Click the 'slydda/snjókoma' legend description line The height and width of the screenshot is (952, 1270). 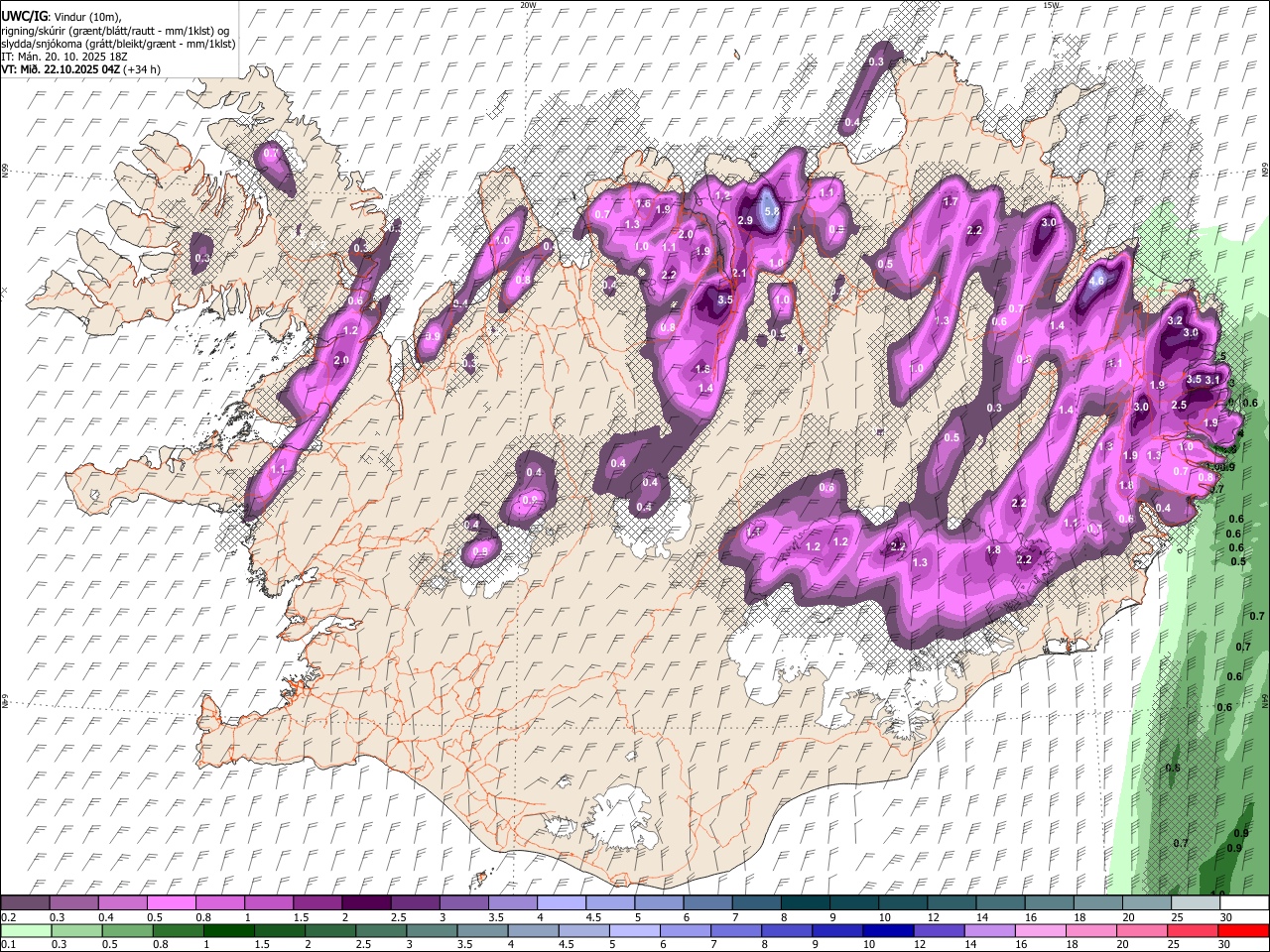118,44
